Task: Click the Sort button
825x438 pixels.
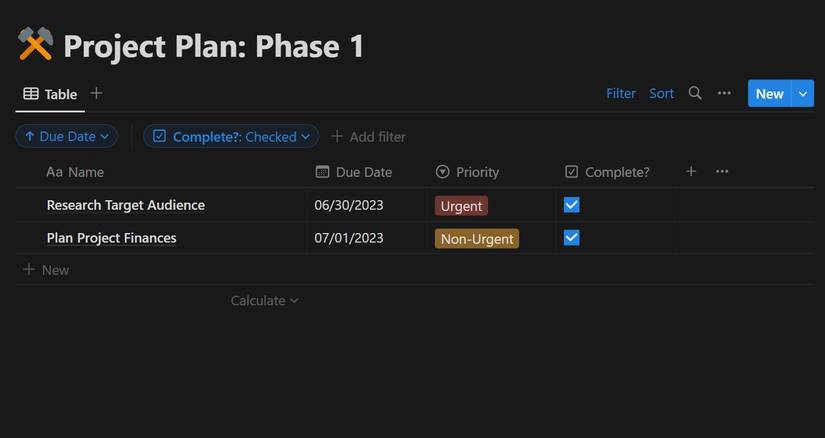Action: tap(661, 93)
